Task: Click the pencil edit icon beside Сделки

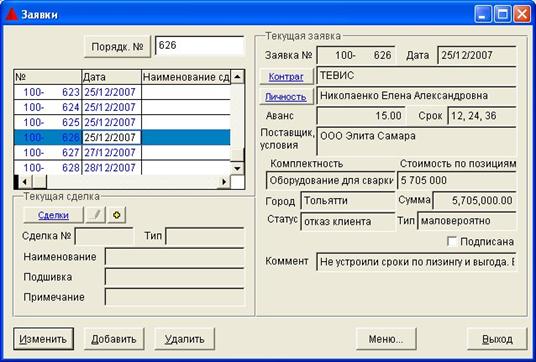Action: coord(96,215)
